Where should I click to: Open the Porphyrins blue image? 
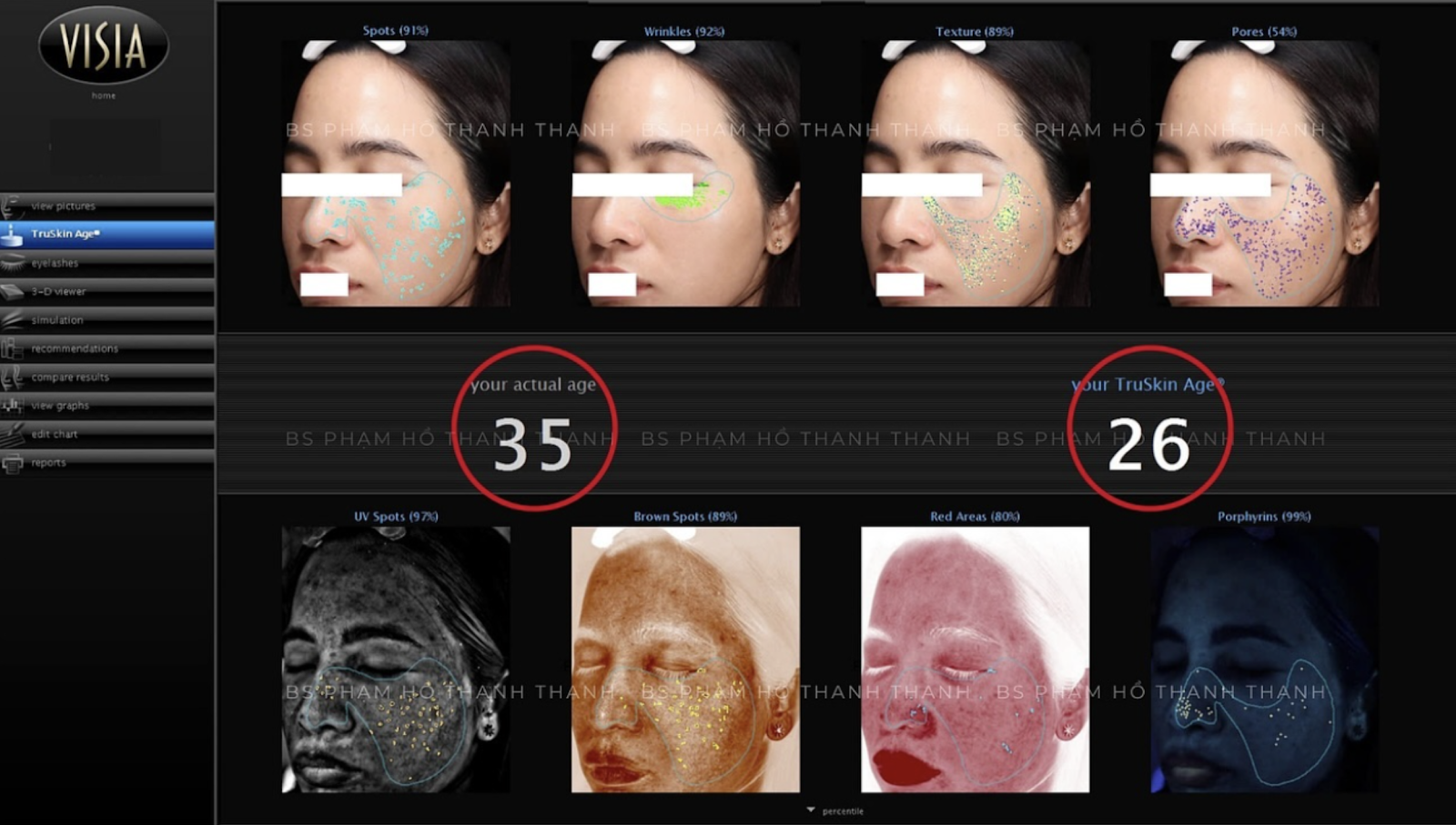point(1265,659)
